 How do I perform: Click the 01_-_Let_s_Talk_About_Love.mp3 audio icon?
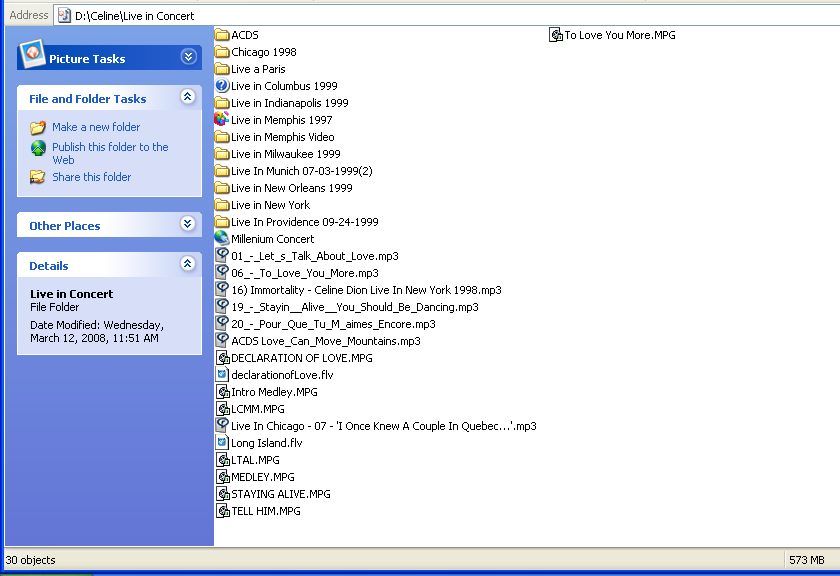click(x=222, y=256)
